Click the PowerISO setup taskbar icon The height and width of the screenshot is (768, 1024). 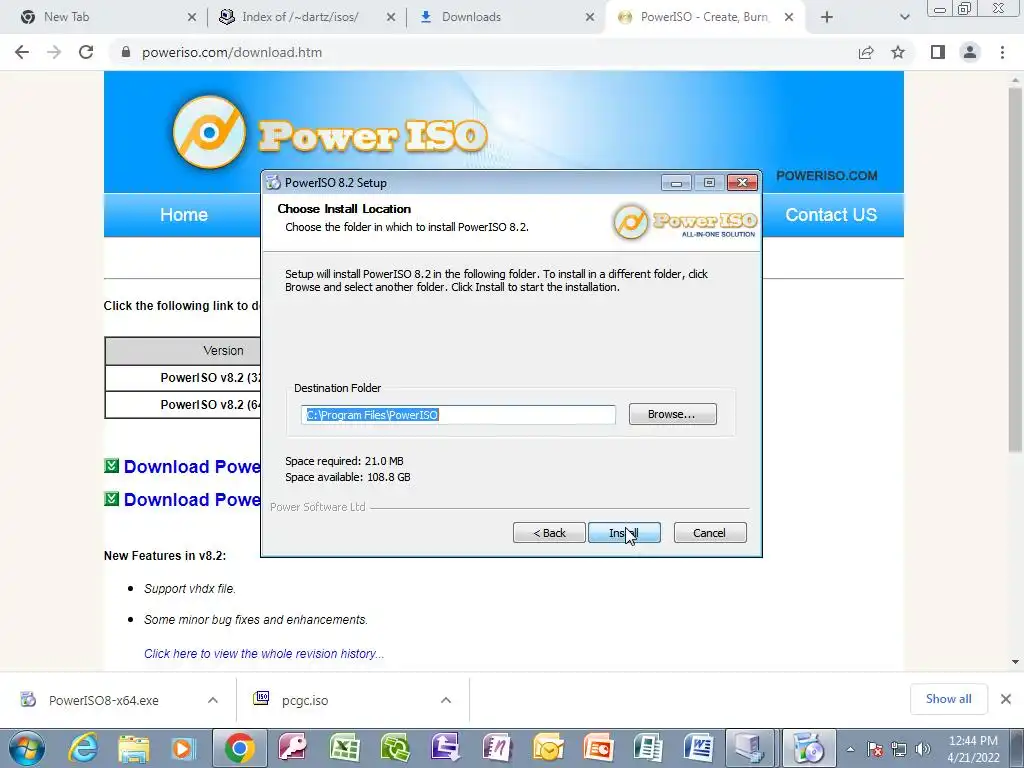click(808, 748)
